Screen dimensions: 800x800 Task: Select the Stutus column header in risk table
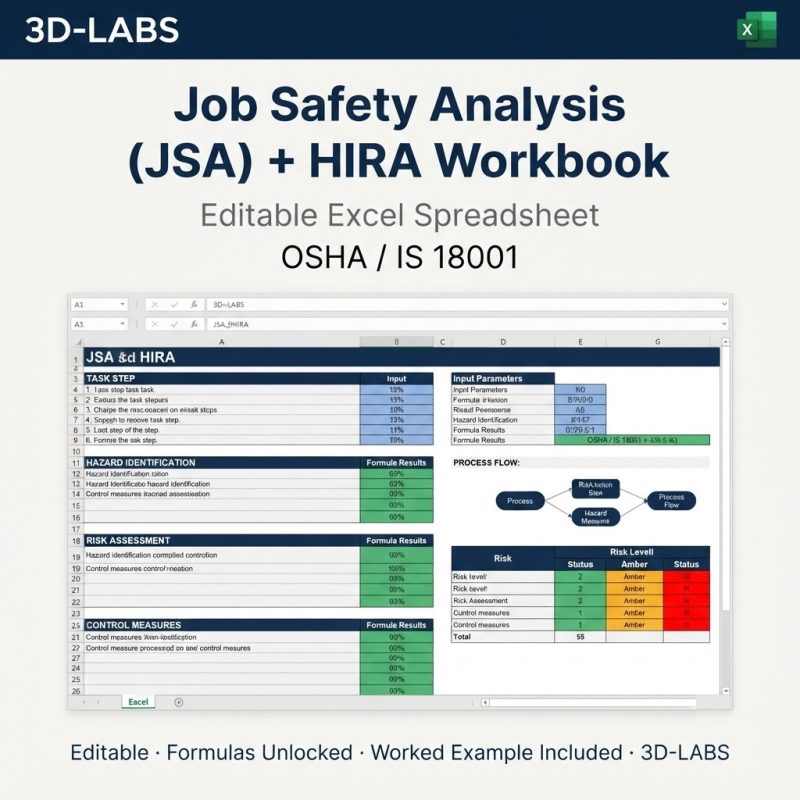tap(581, 564)
